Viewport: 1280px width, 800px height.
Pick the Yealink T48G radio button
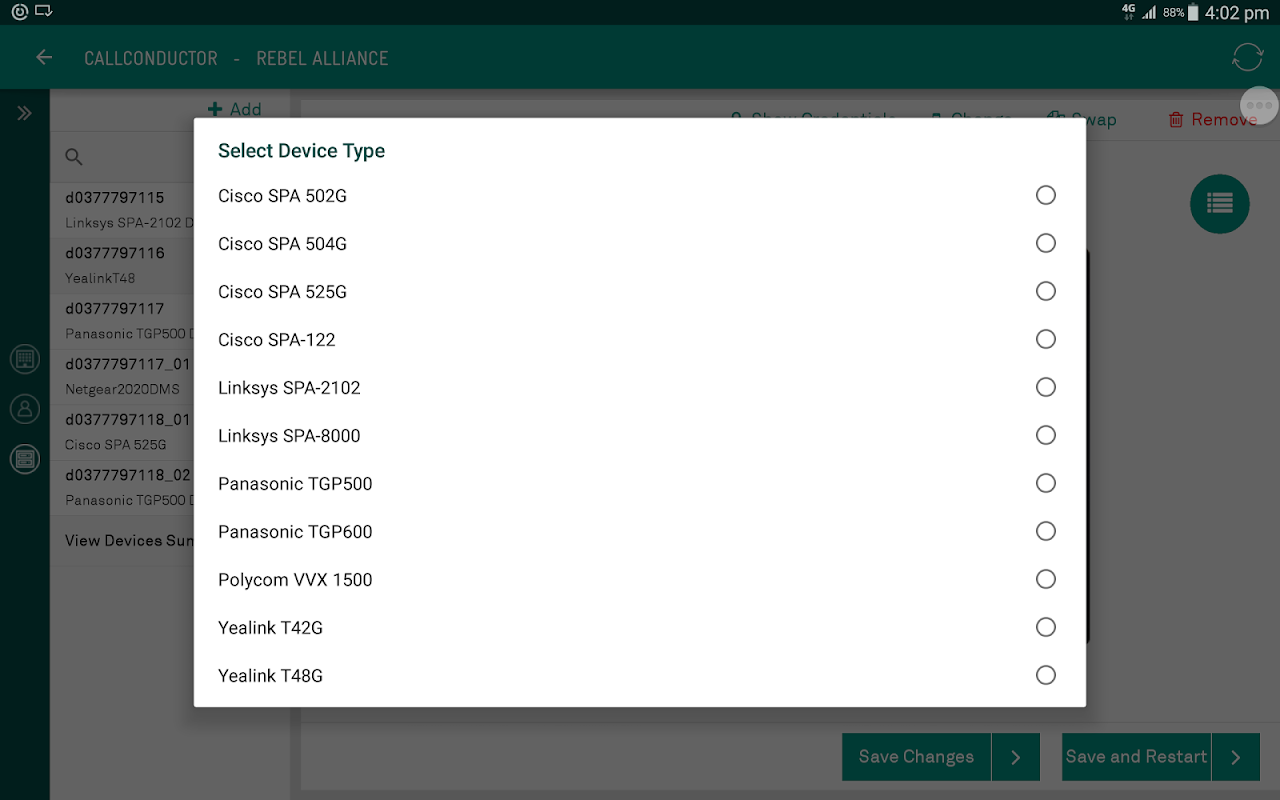click(1046, 675)
